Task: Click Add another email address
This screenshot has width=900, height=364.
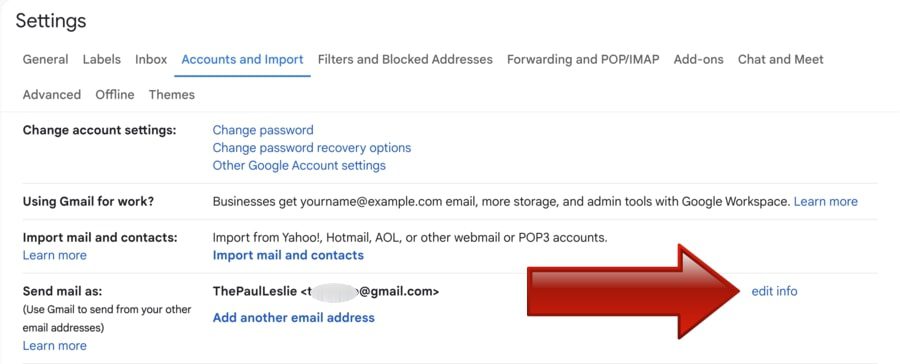Action: (293, 317)
